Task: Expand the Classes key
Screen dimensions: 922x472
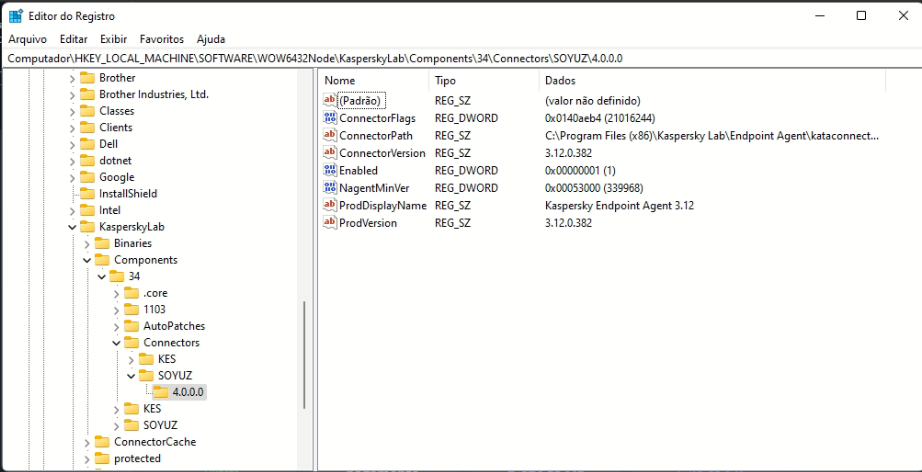Action: (72, 111)
